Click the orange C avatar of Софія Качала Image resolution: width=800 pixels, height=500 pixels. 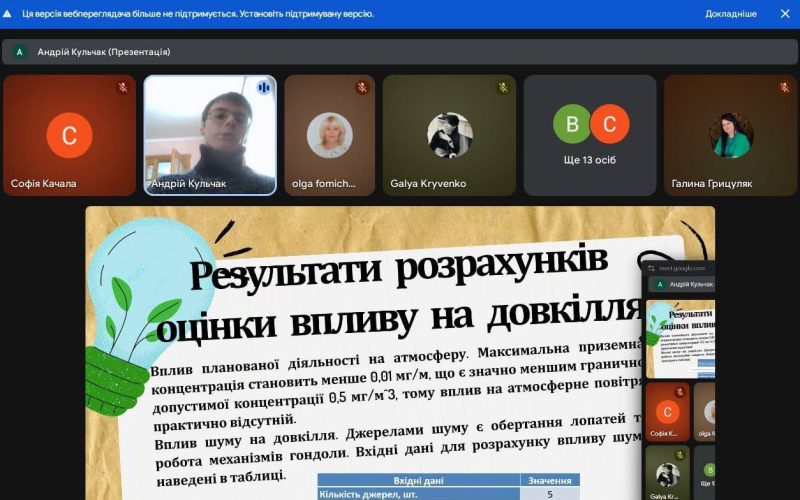(69, 135)
